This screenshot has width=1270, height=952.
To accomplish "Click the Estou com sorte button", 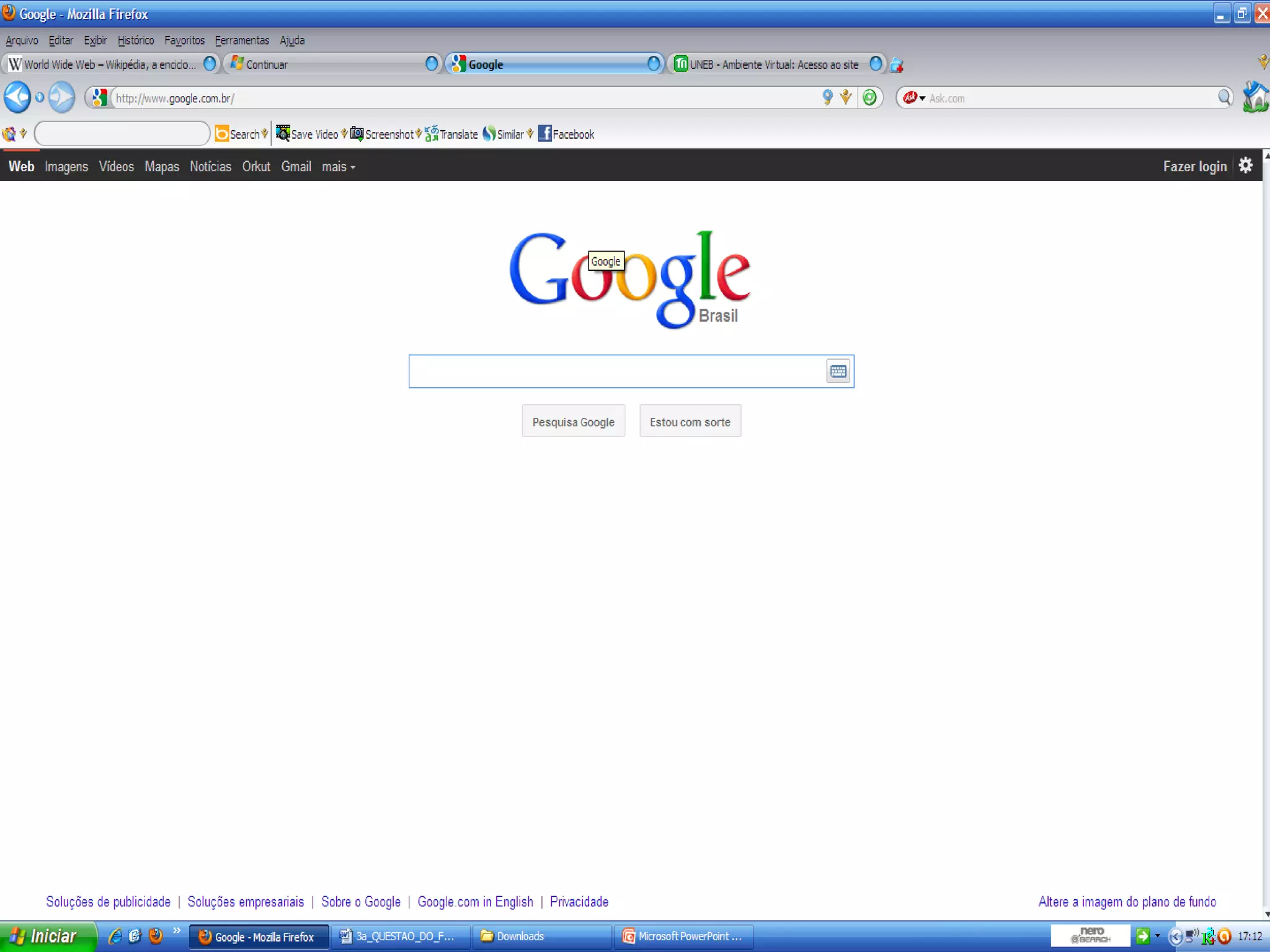I will click(x=690, y=421).
